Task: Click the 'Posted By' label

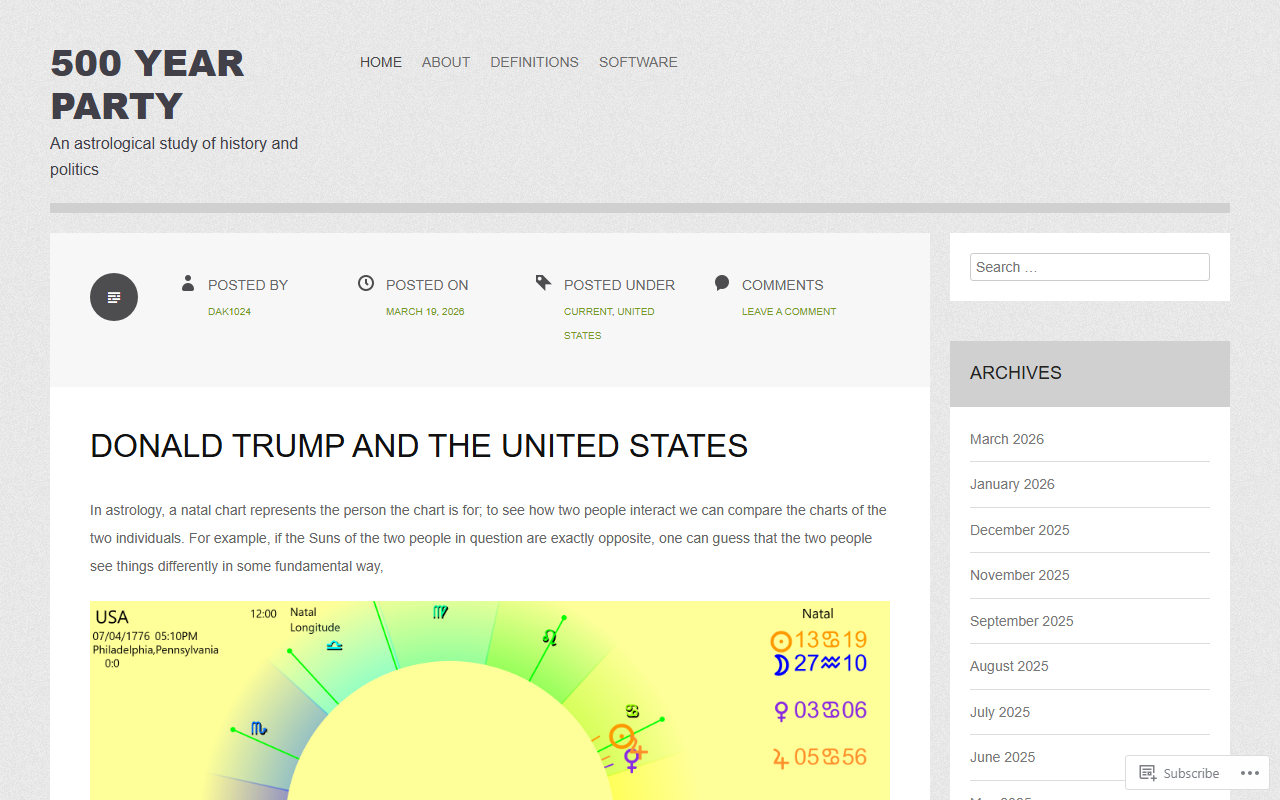Action: tap(248, 285)
